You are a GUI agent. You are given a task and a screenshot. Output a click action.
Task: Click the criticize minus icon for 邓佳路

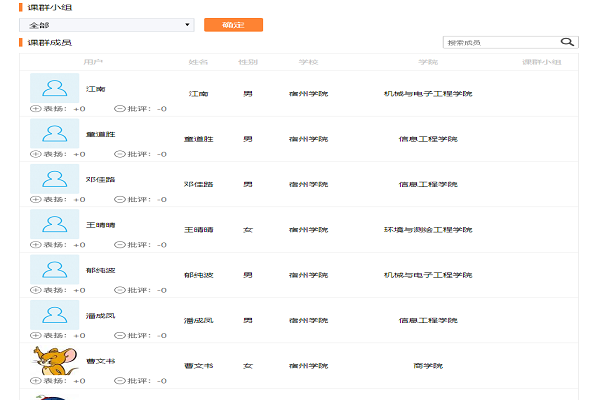pyautogui.click(x=120, y=199)
